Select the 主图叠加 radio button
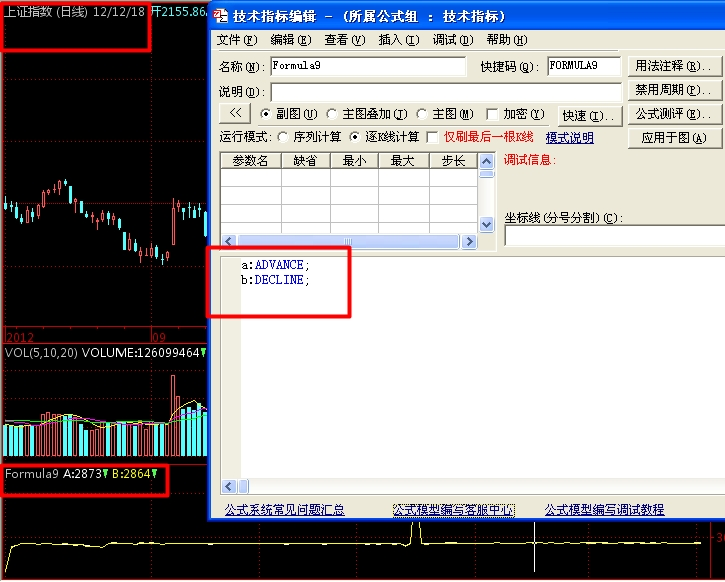The height and width of the screenshot is (582, 725). [332, 114]
